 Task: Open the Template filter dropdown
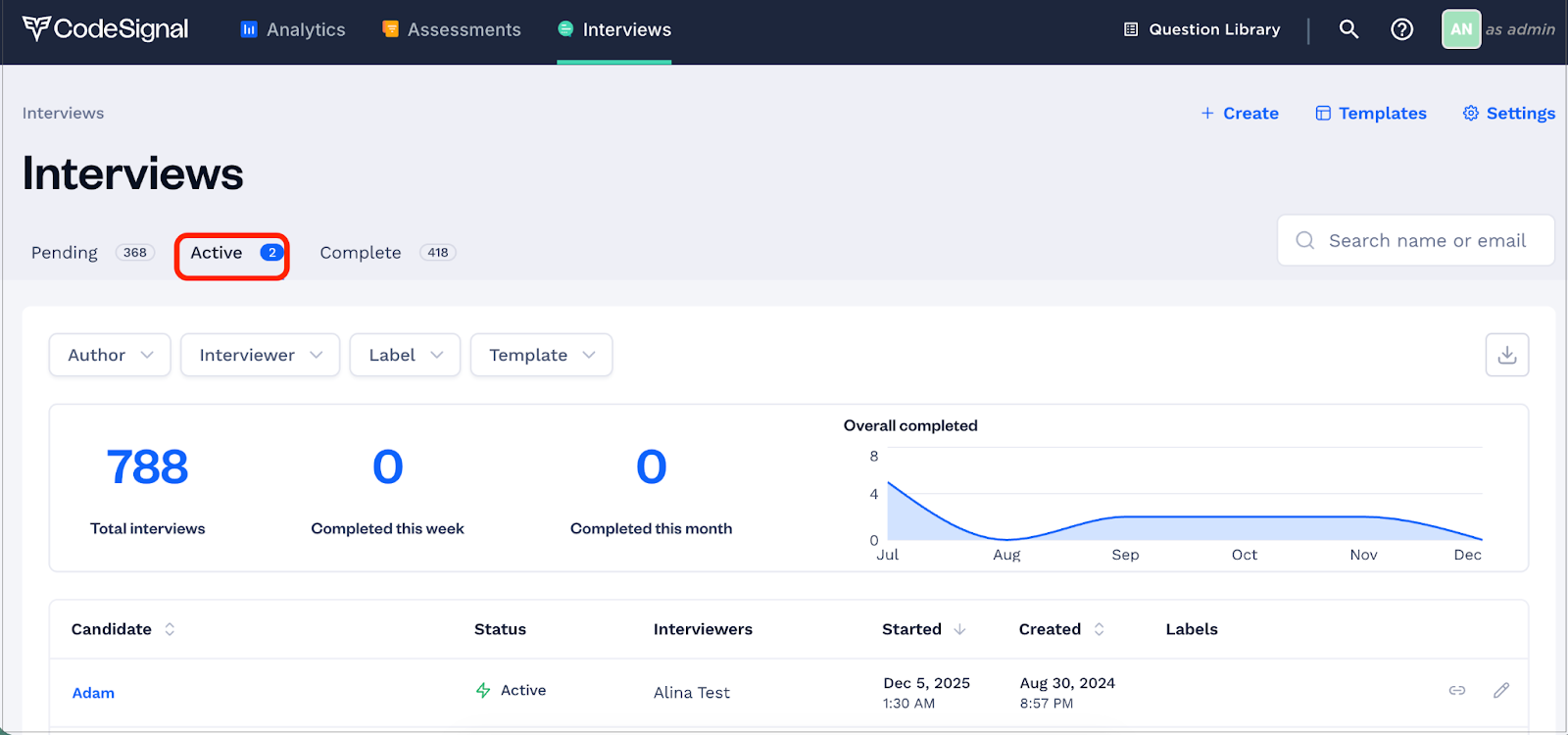click(541, 355)
